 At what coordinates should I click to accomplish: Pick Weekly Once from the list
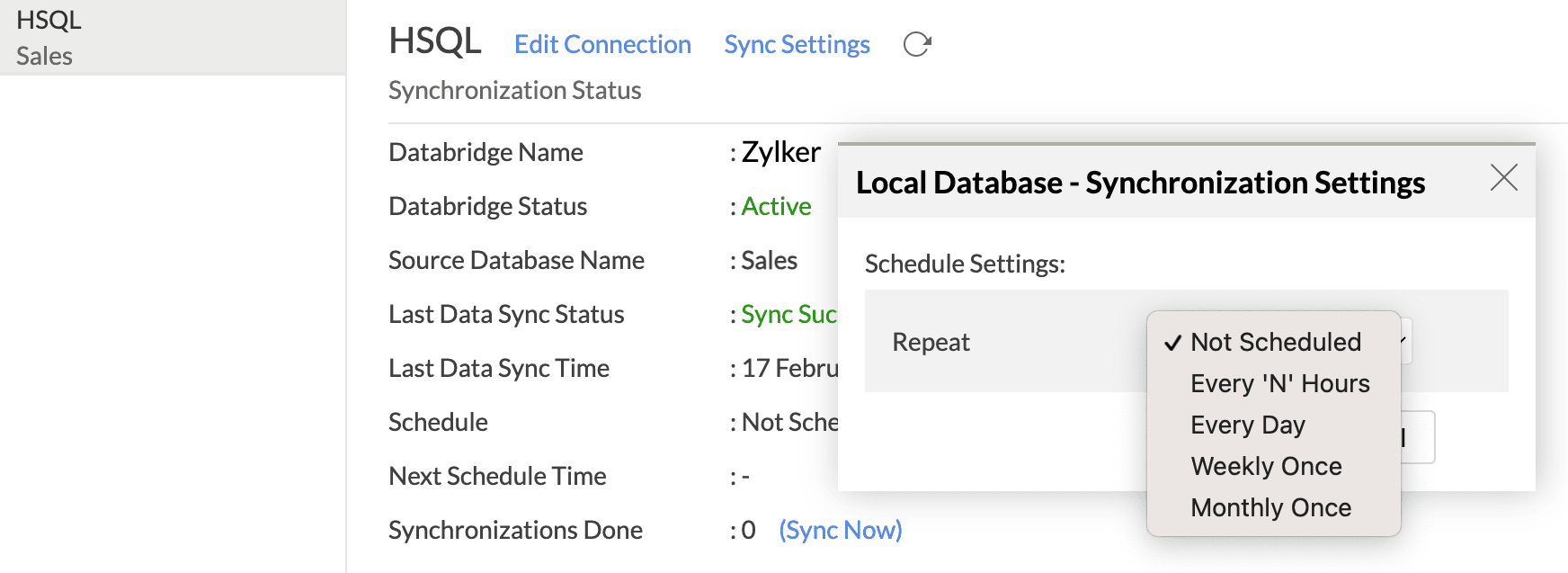pos(1266,466)
